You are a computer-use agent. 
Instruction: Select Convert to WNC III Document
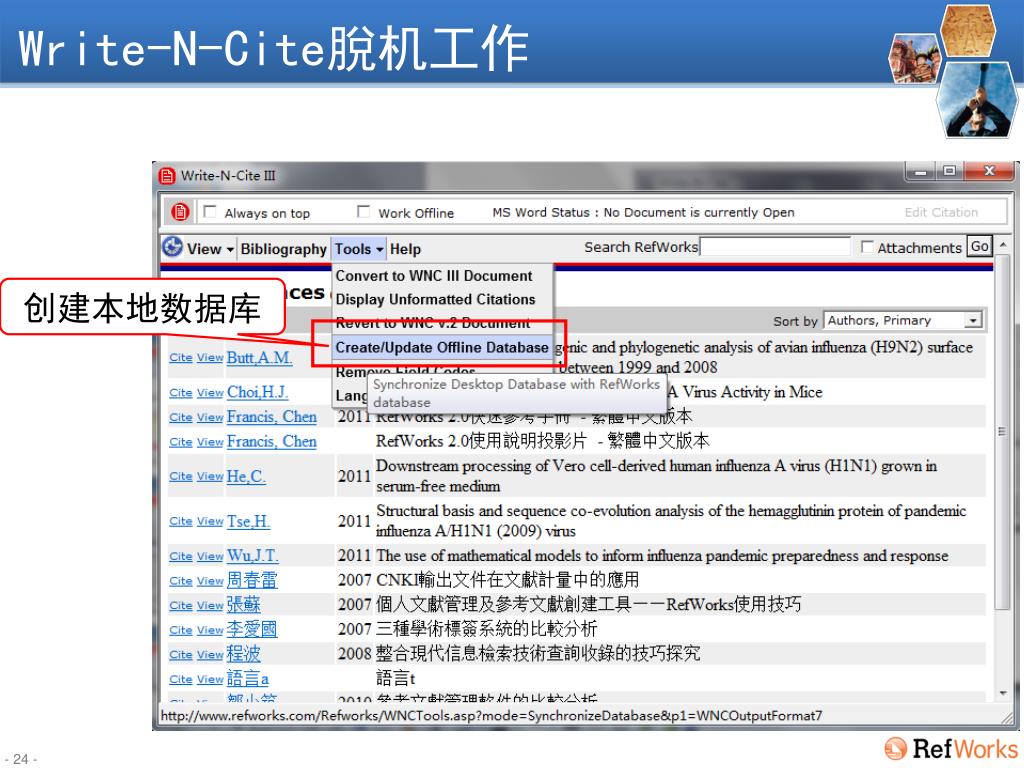tap(434, 276)
